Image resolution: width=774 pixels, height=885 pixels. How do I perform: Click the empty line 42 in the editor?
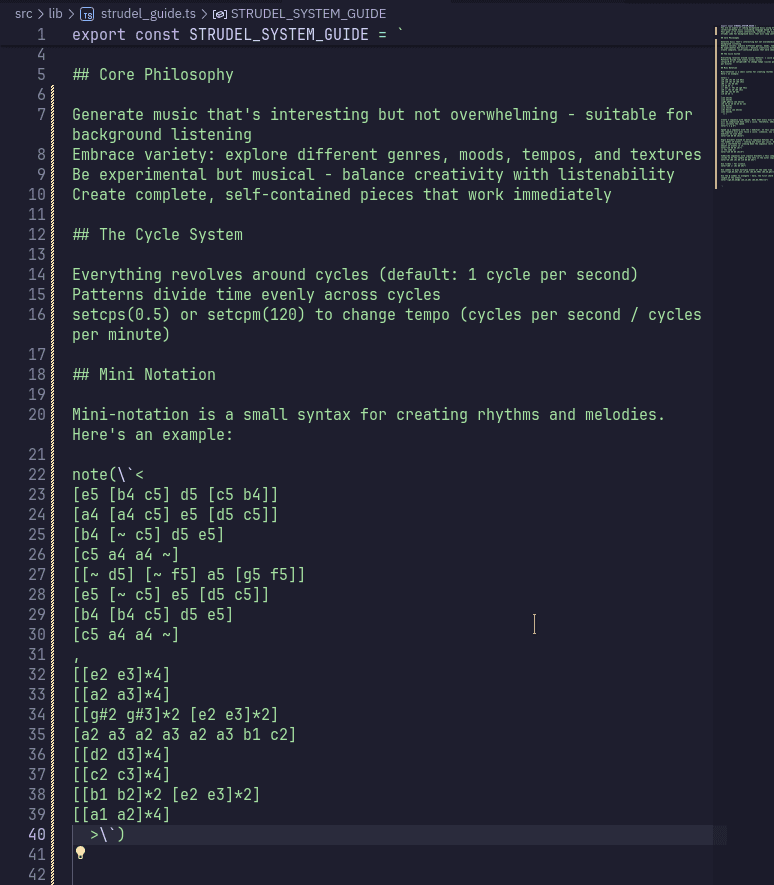click(300, 874)
